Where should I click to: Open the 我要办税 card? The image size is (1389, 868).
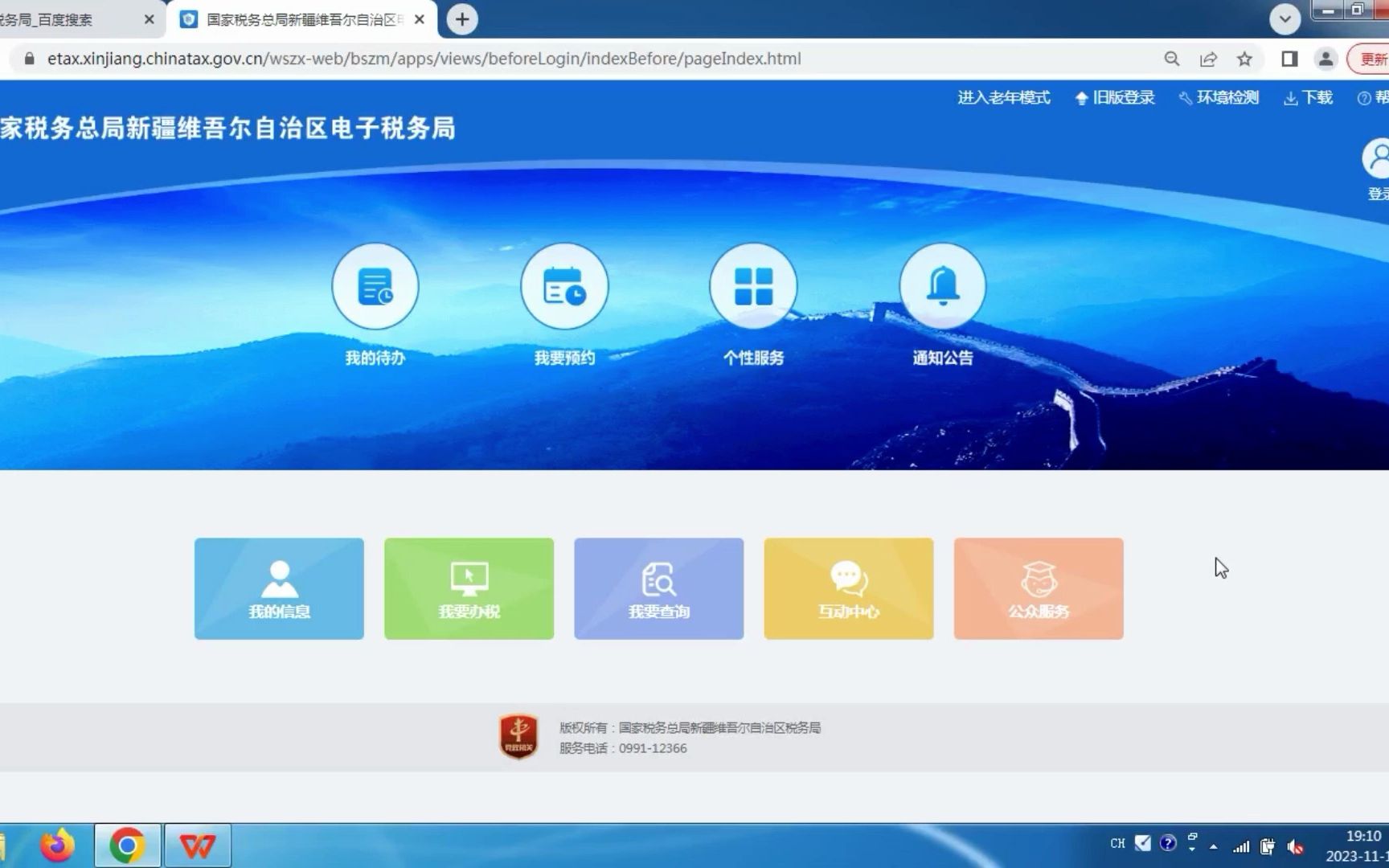point(469,588)
